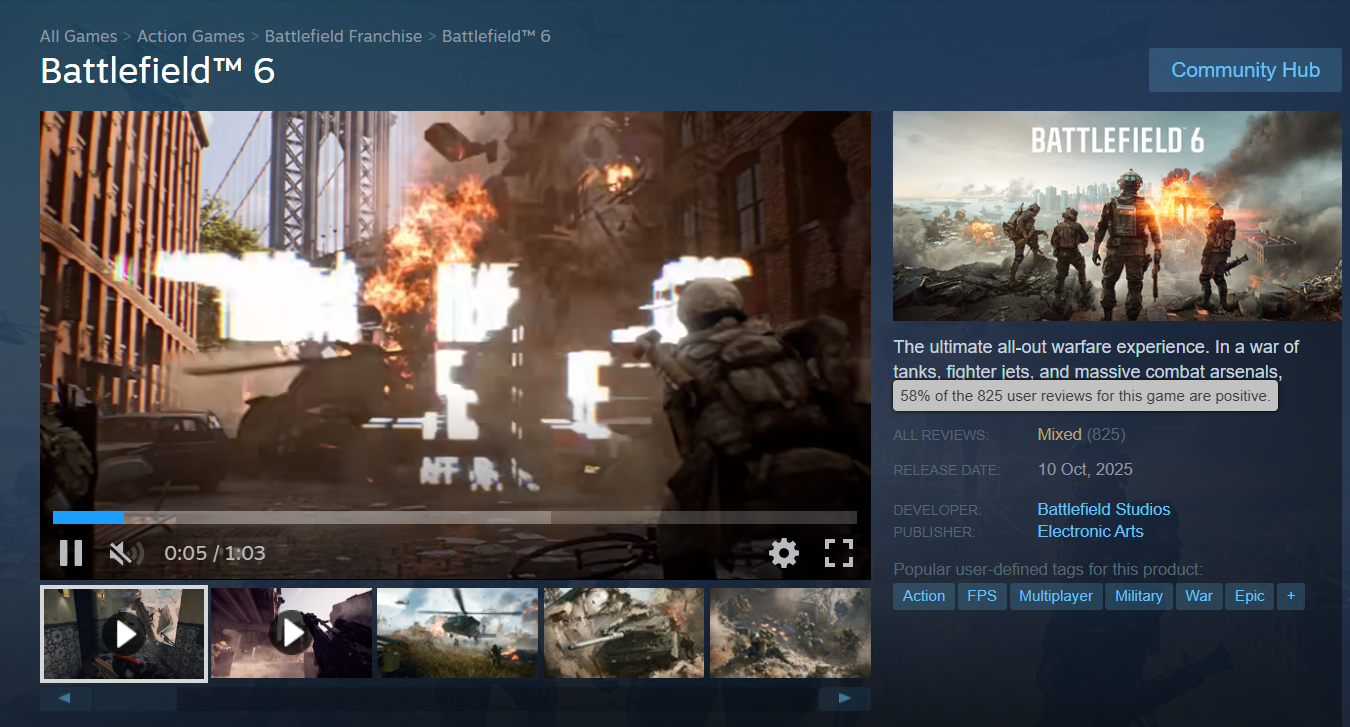
Task: Seek along the video progress bar
Action: [x=455, y=517]
